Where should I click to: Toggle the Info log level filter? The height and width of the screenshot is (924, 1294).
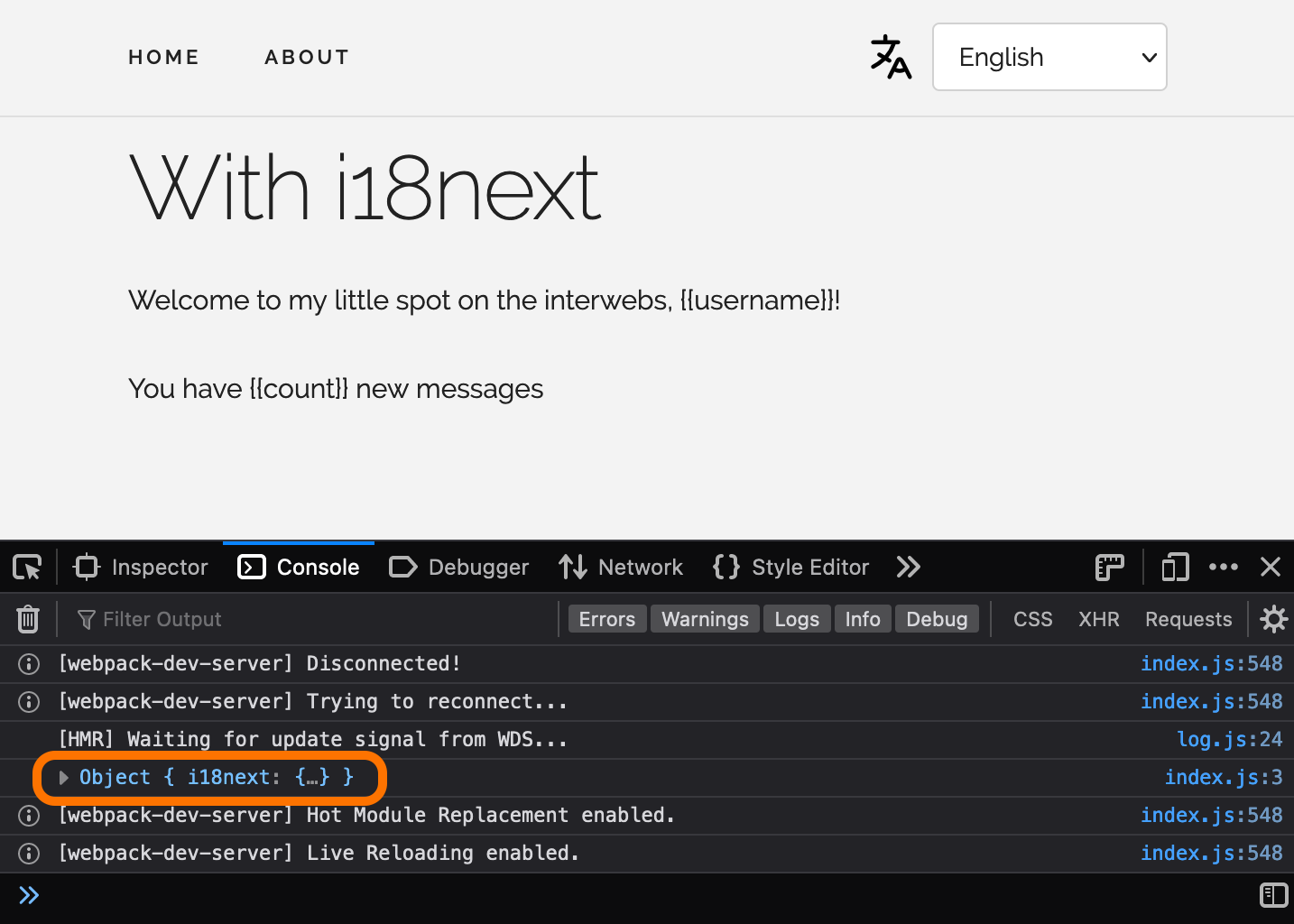[x=862, y=619]
